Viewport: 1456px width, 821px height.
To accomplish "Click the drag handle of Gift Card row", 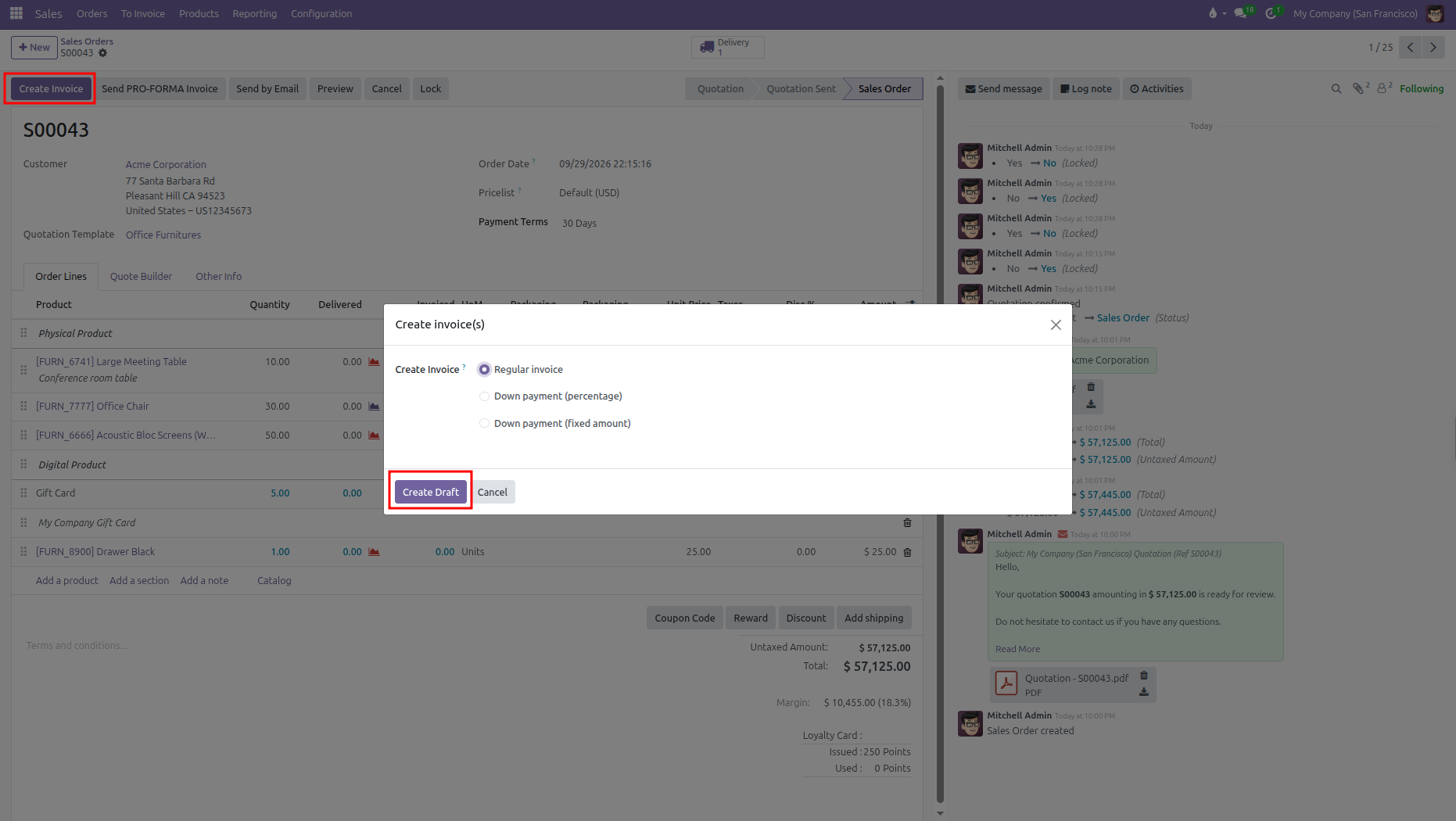I will coord(23,493).
